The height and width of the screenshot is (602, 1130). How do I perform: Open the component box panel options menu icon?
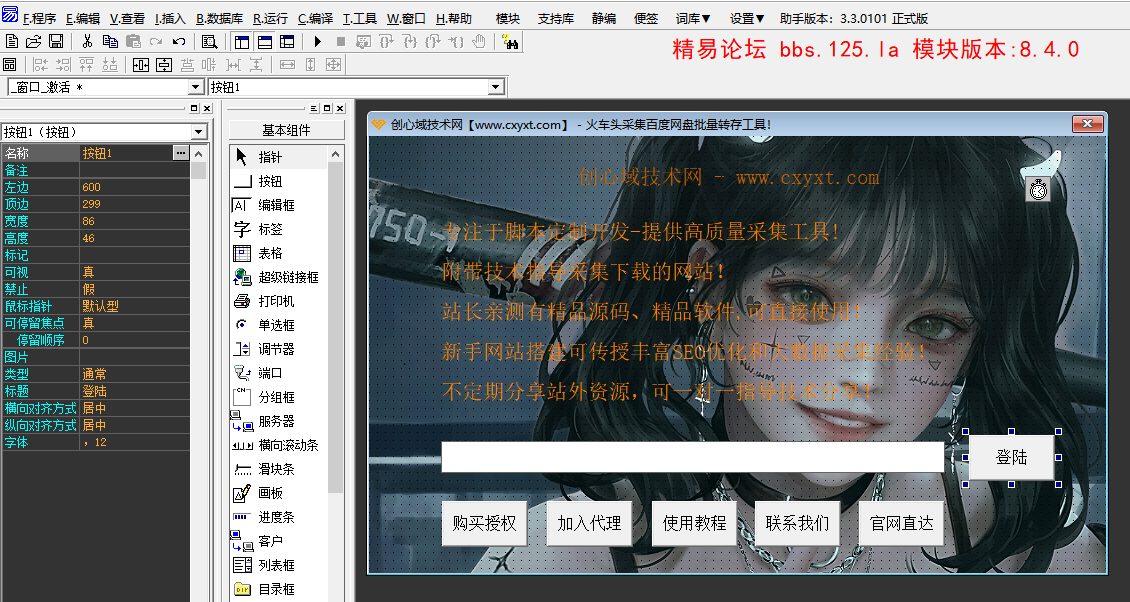pos(314,108)
